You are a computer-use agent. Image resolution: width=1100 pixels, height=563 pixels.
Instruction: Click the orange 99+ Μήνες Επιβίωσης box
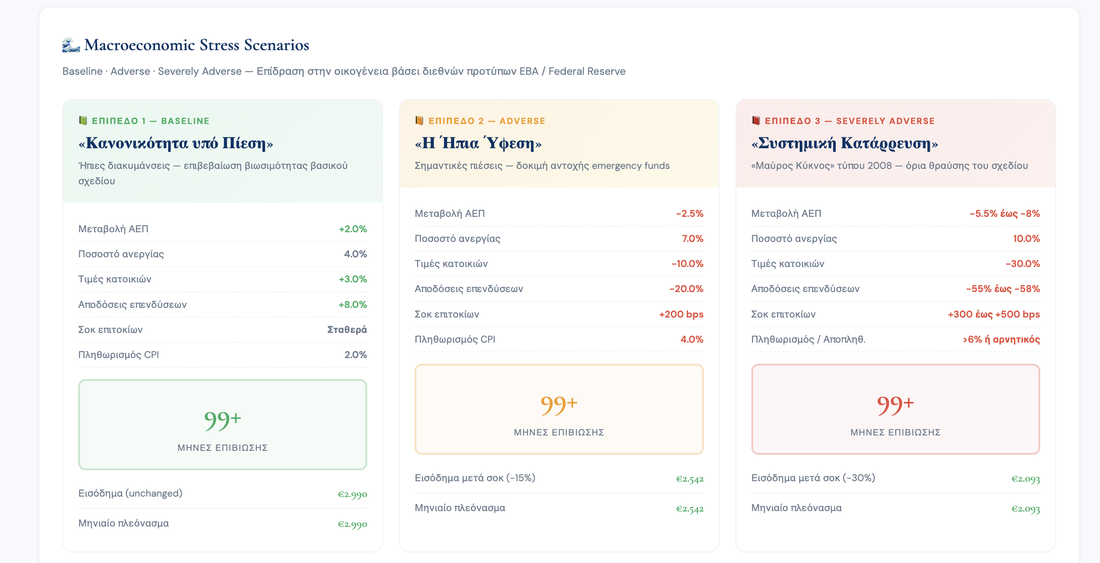tap(559, 409)
